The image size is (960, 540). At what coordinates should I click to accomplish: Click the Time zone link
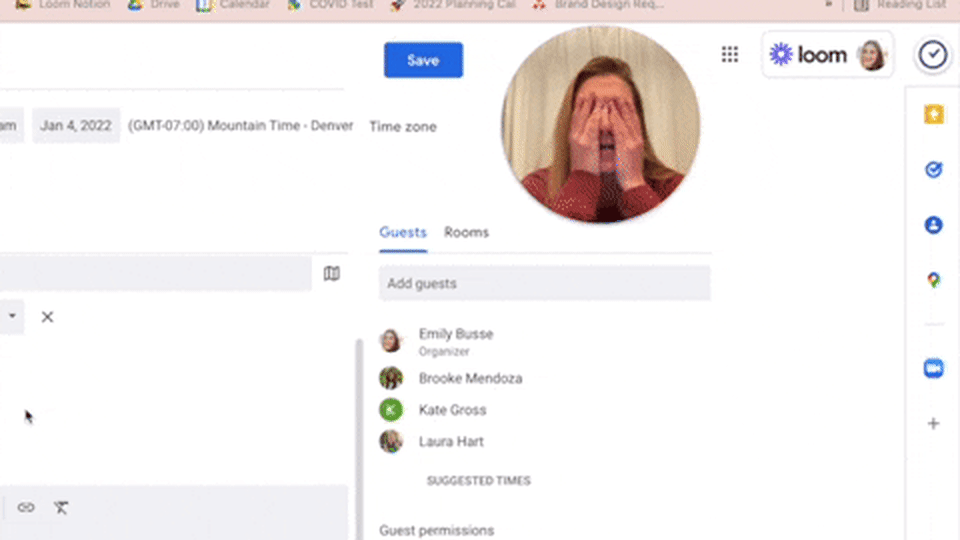coord(402,127)
